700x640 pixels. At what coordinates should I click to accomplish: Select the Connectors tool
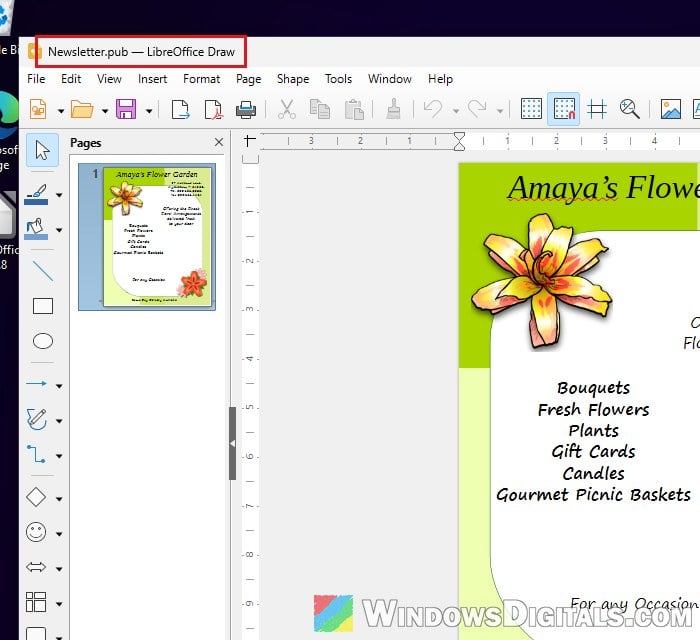(36, 454)
